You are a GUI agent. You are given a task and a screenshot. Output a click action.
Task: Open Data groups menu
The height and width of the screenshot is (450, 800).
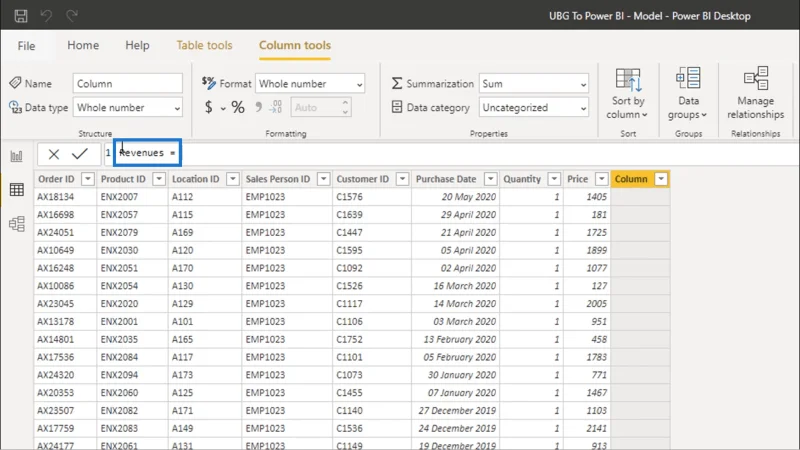(688, 94)
